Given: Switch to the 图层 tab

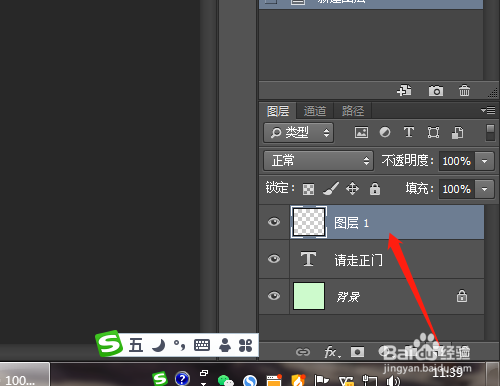Looking at the screenshot, I should (278, 111).
